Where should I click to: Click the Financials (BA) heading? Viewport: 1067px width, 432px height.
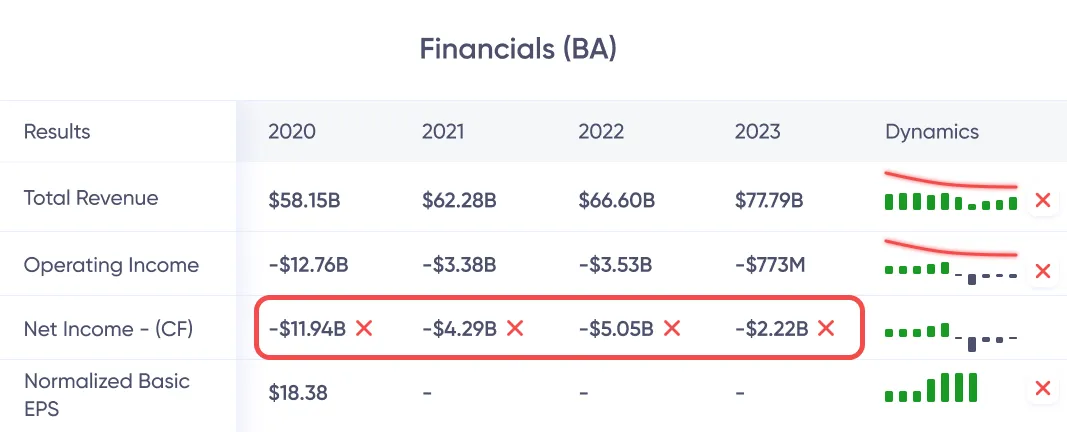[x=518, y=48]
